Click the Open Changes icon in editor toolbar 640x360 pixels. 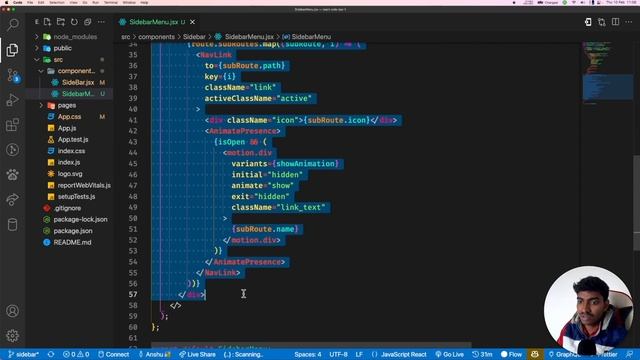[x=588, y=22]
